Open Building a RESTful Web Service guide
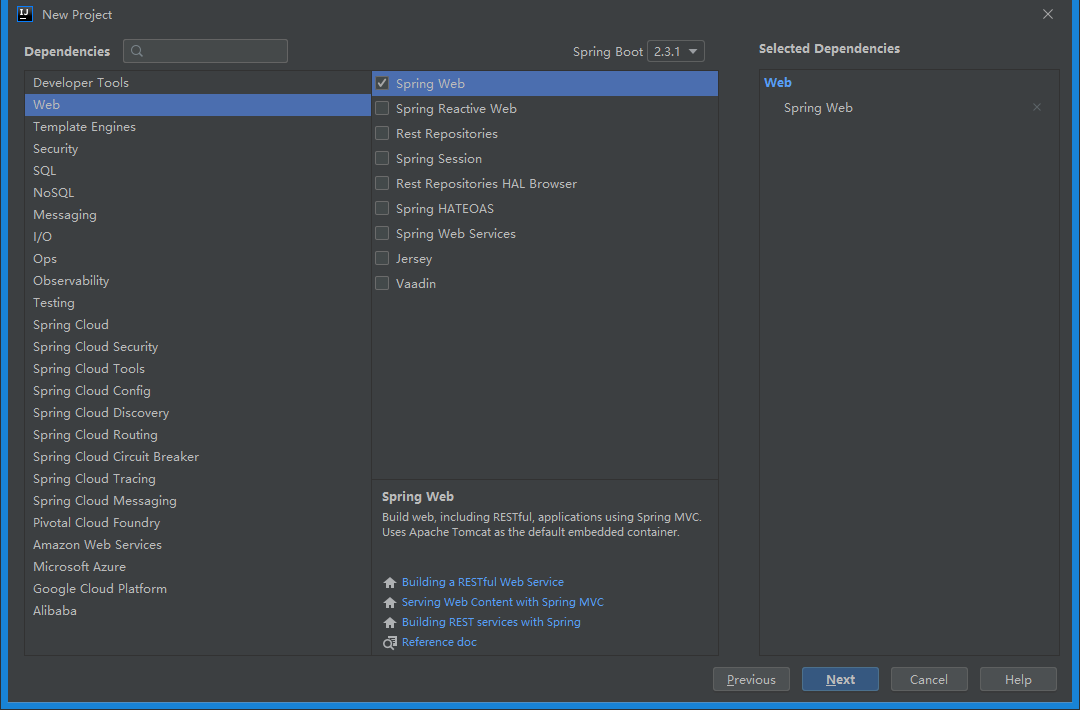 click(x=483, y=583)
